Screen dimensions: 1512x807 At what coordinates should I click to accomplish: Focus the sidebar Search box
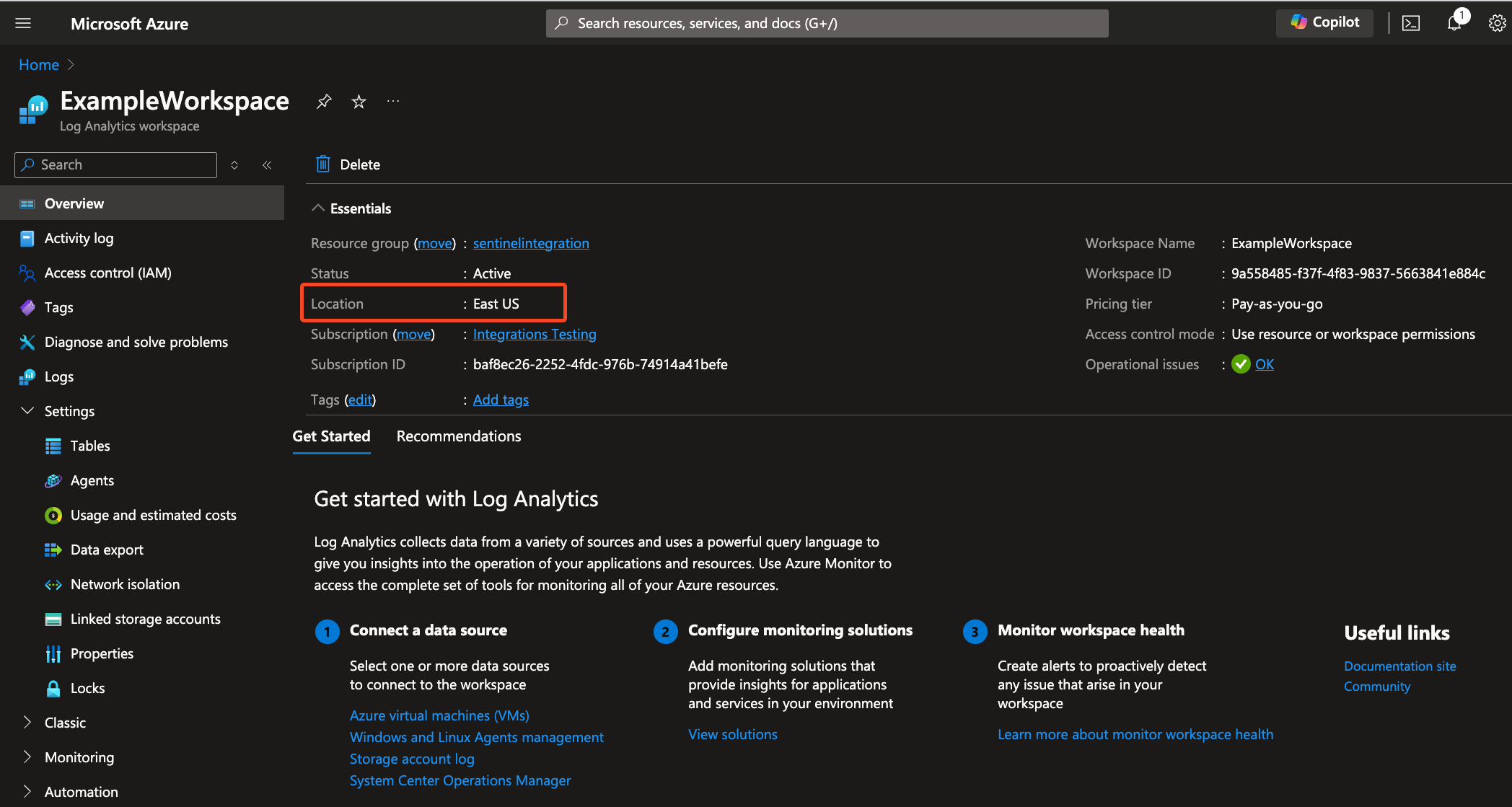115,164
